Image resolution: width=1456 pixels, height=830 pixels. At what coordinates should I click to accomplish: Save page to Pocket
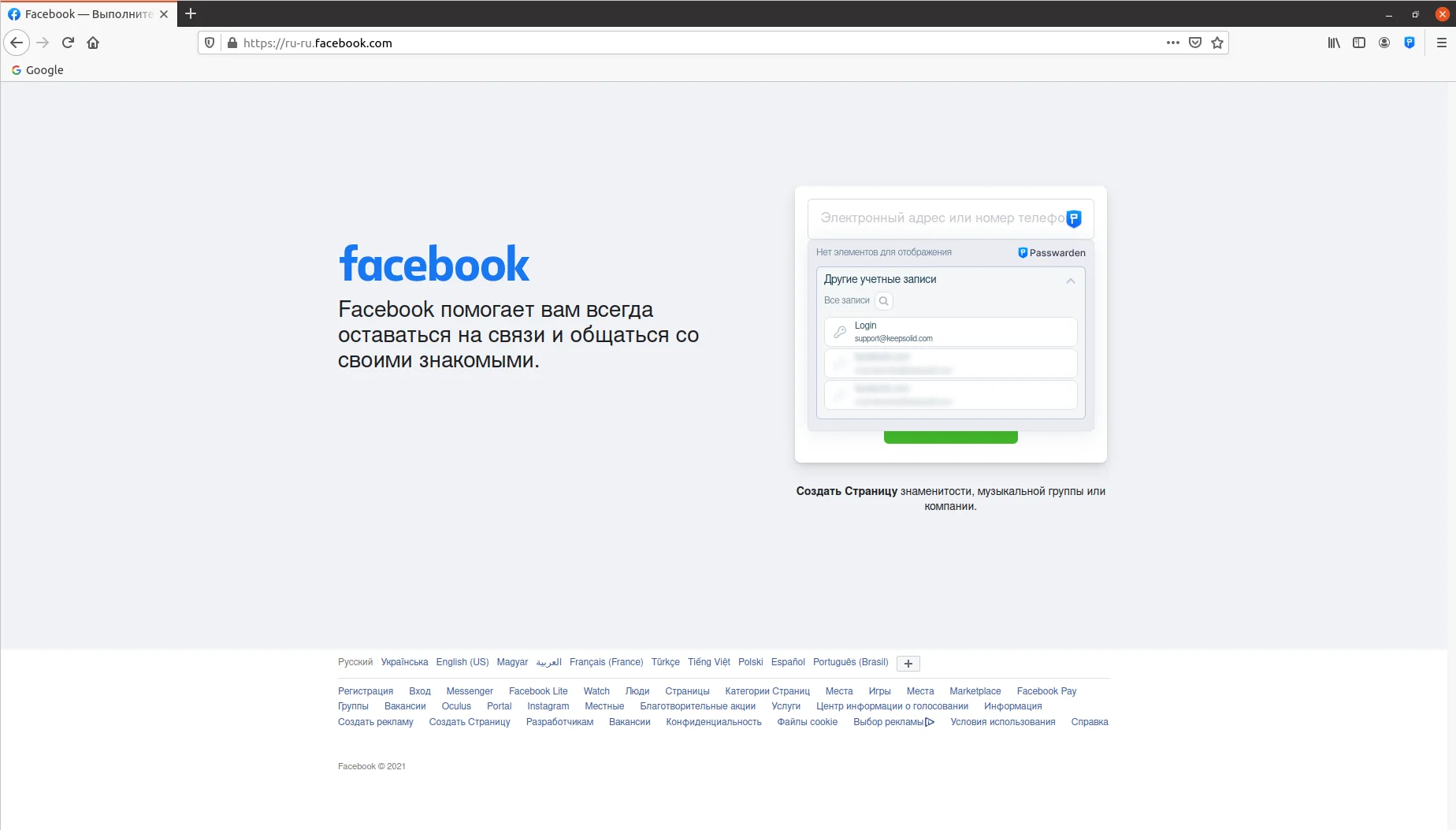[x=1195, y=43]
